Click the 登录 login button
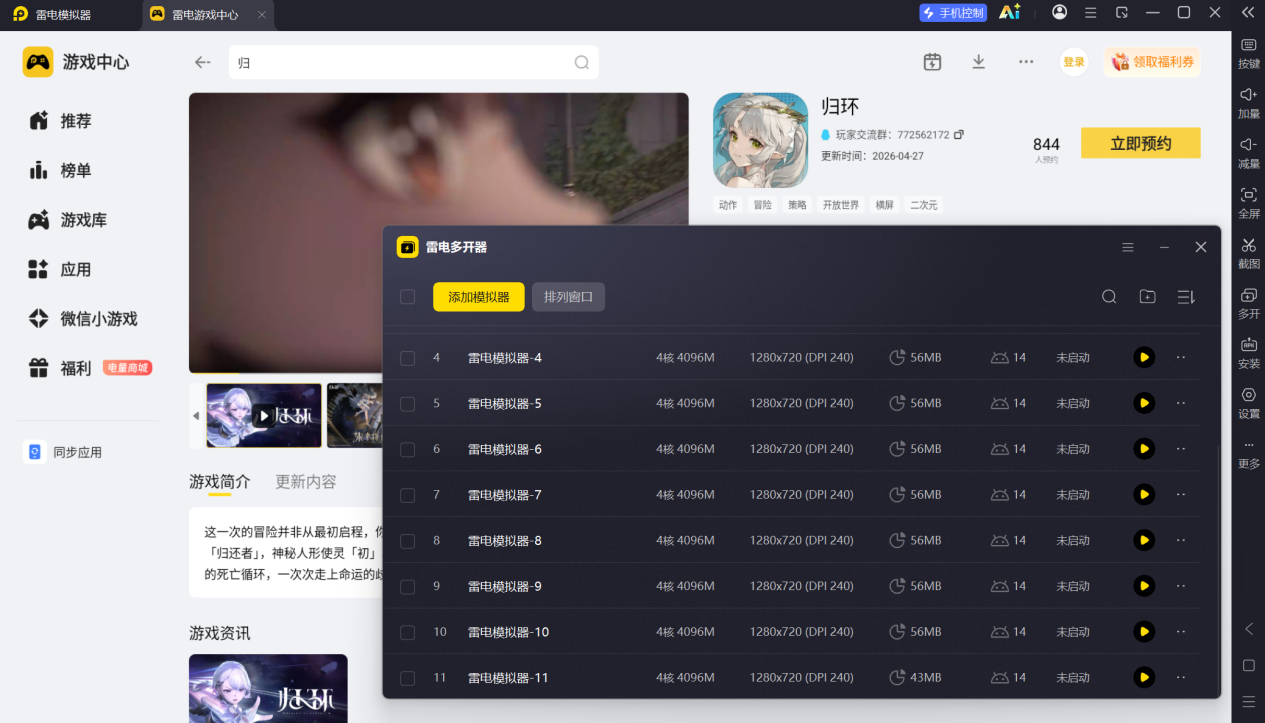 tap(1074, 62)
